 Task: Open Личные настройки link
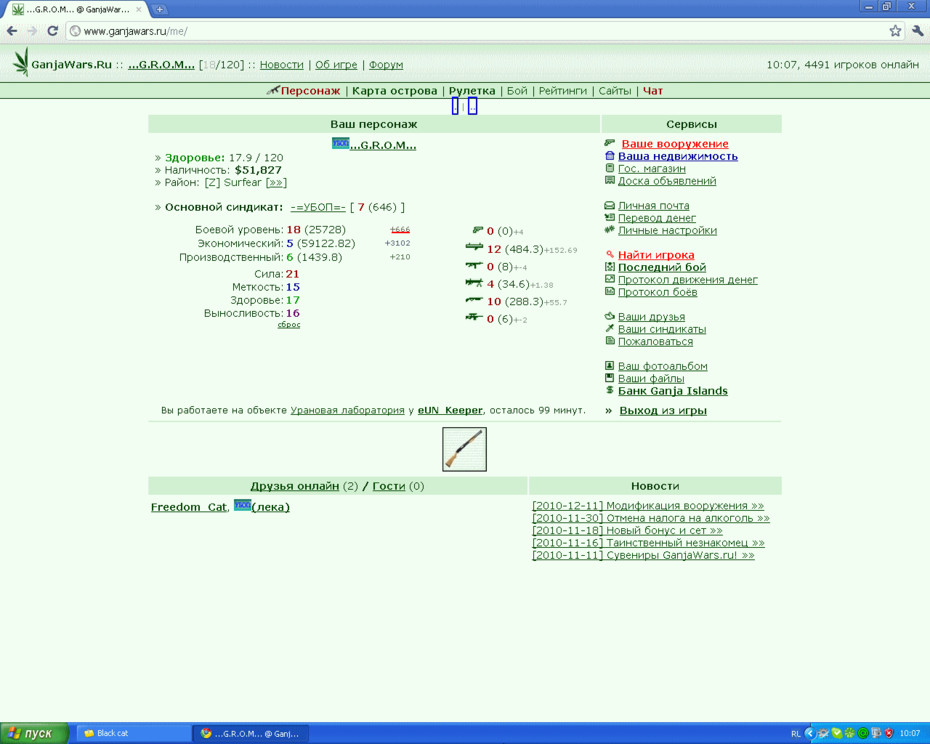[x=667, y=230]
